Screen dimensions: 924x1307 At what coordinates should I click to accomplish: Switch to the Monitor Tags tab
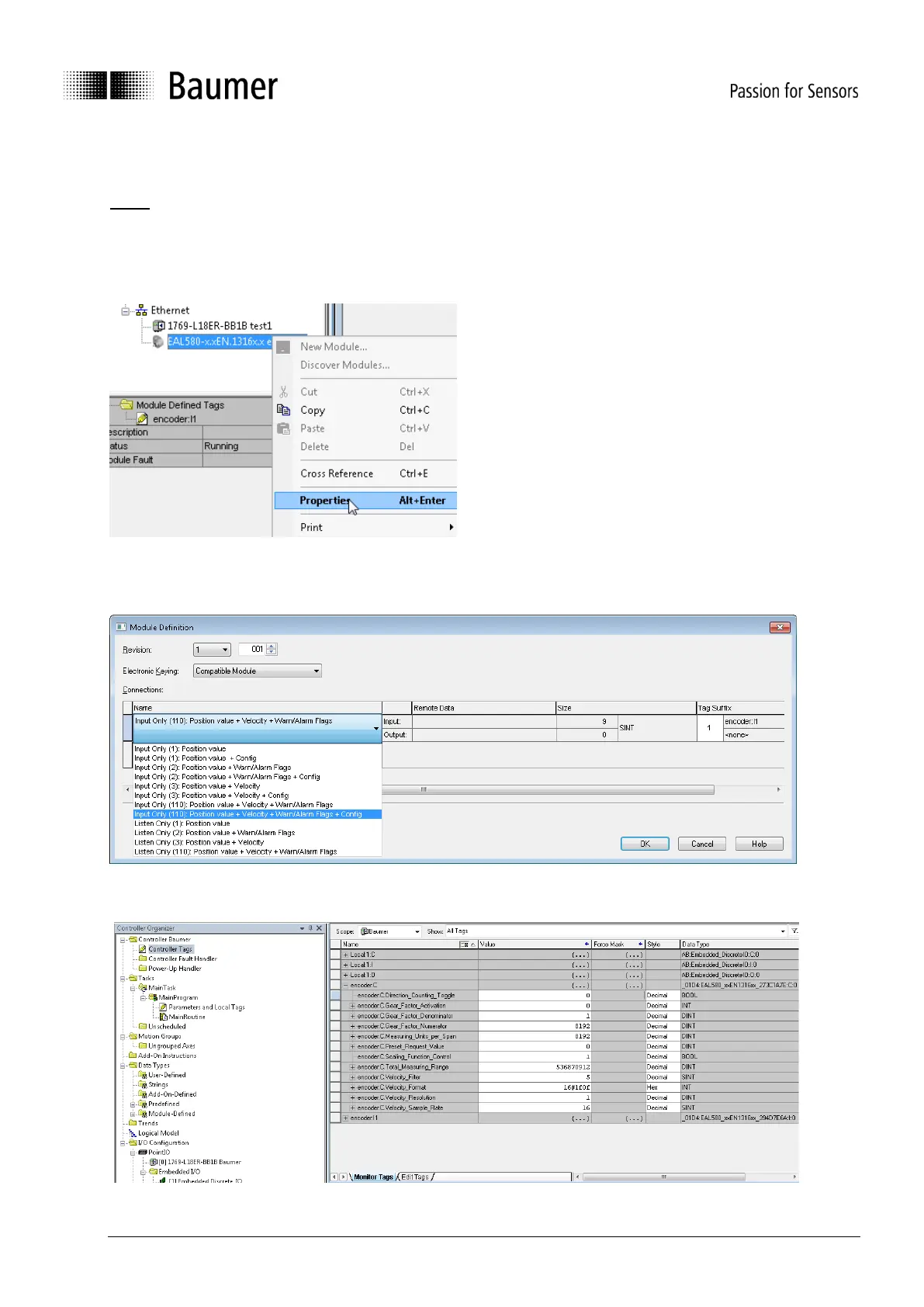(373, 1177)
